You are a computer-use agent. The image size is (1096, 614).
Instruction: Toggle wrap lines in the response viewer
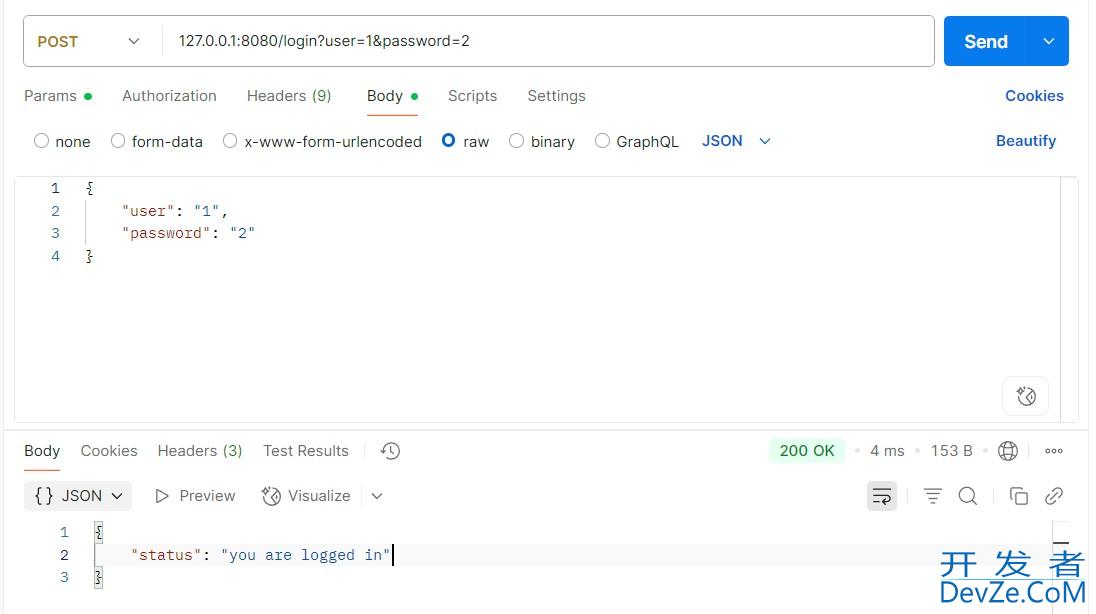(x=881, y=495)
